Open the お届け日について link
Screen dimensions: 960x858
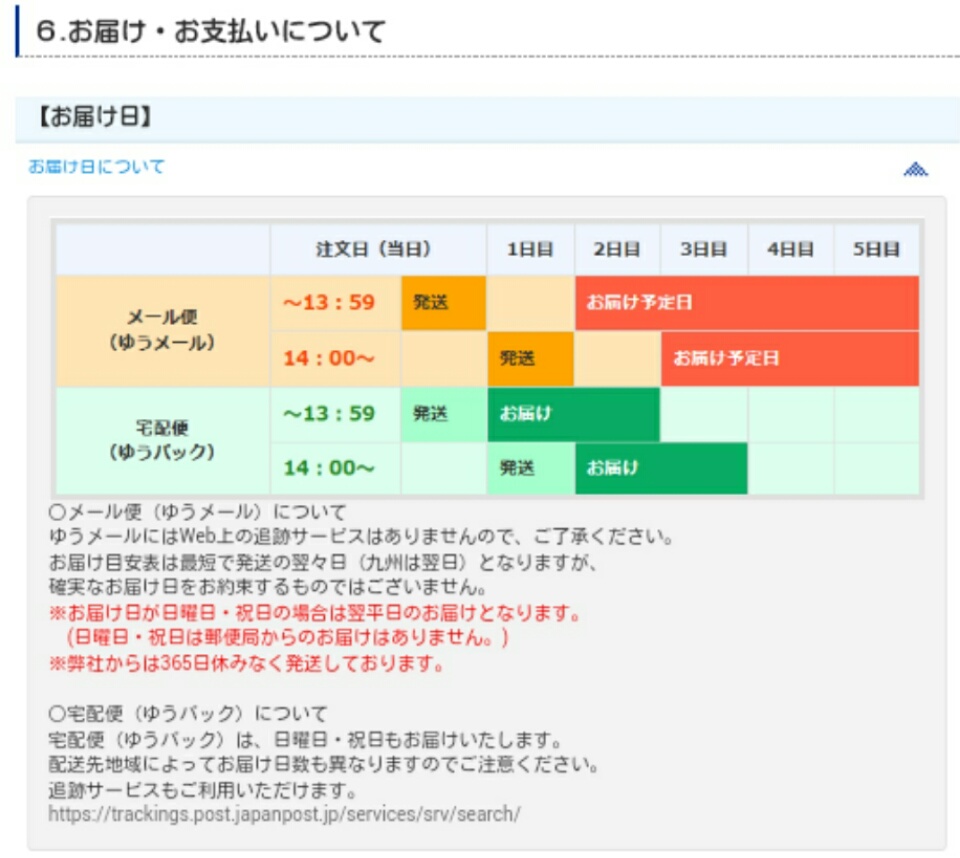point(96,167)
